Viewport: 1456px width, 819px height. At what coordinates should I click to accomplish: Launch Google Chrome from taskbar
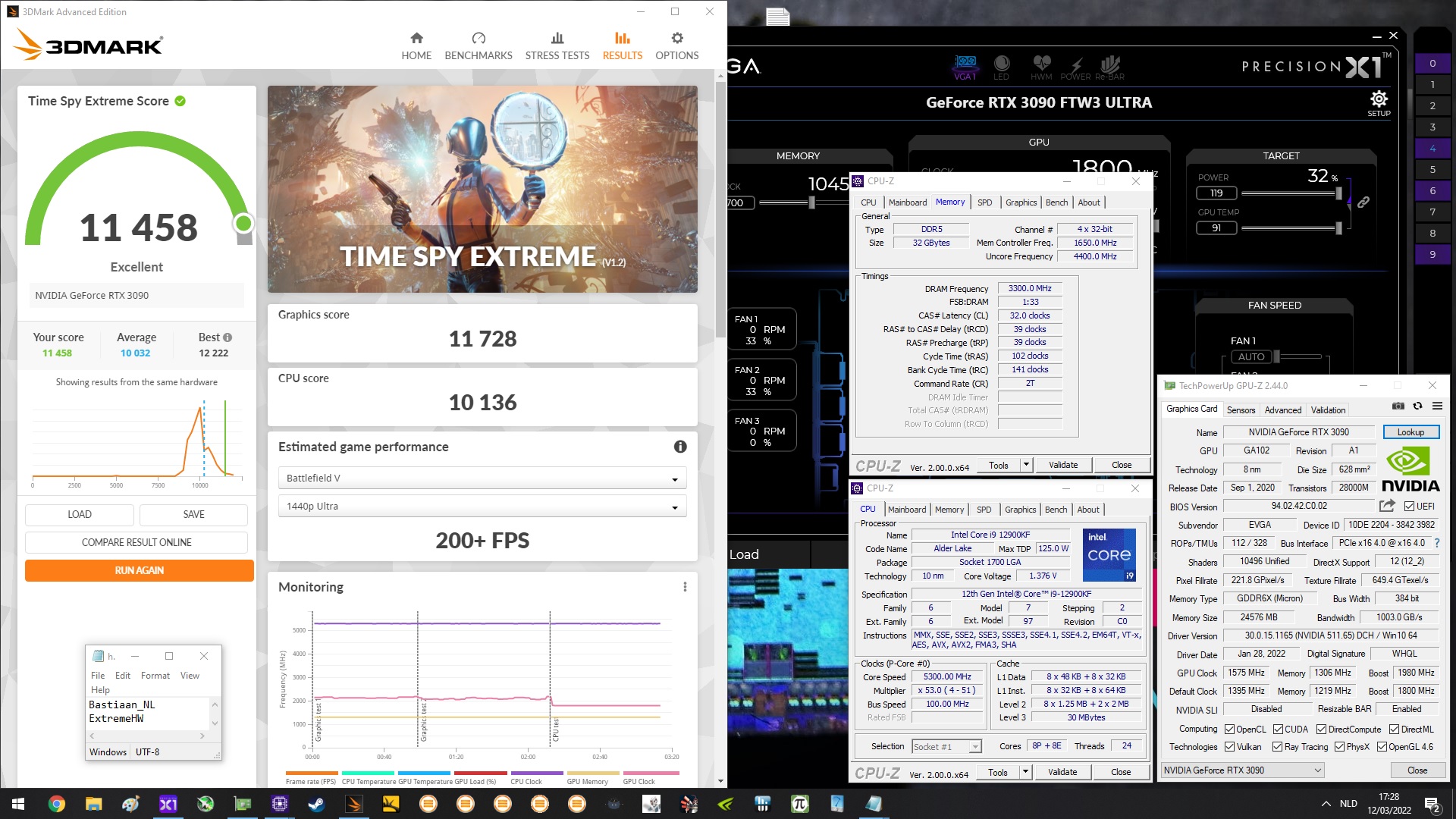(56, 804)
